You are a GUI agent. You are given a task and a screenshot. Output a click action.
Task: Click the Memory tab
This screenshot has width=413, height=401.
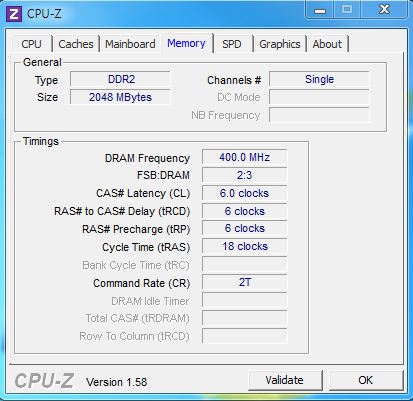tap(186, 43)
